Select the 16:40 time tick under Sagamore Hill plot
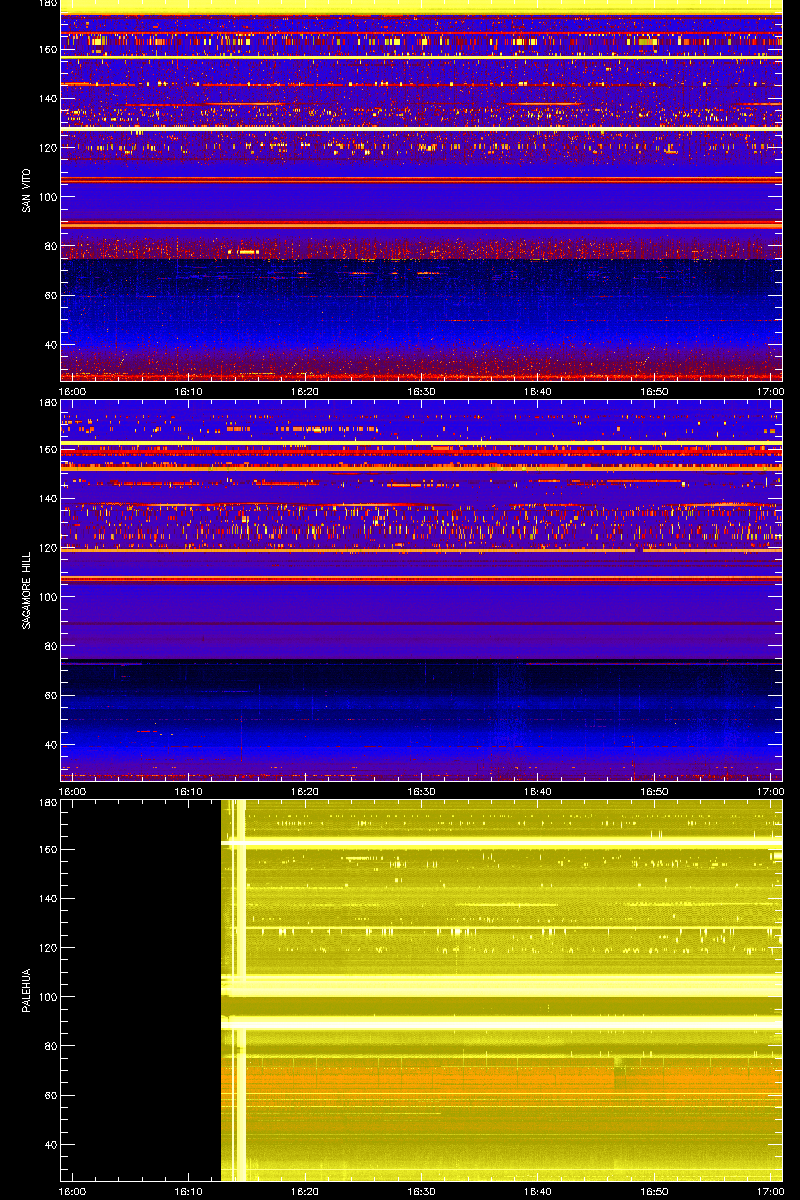Image resolution: width=800 pixels, height=1200 pixels. coord(538,791)
